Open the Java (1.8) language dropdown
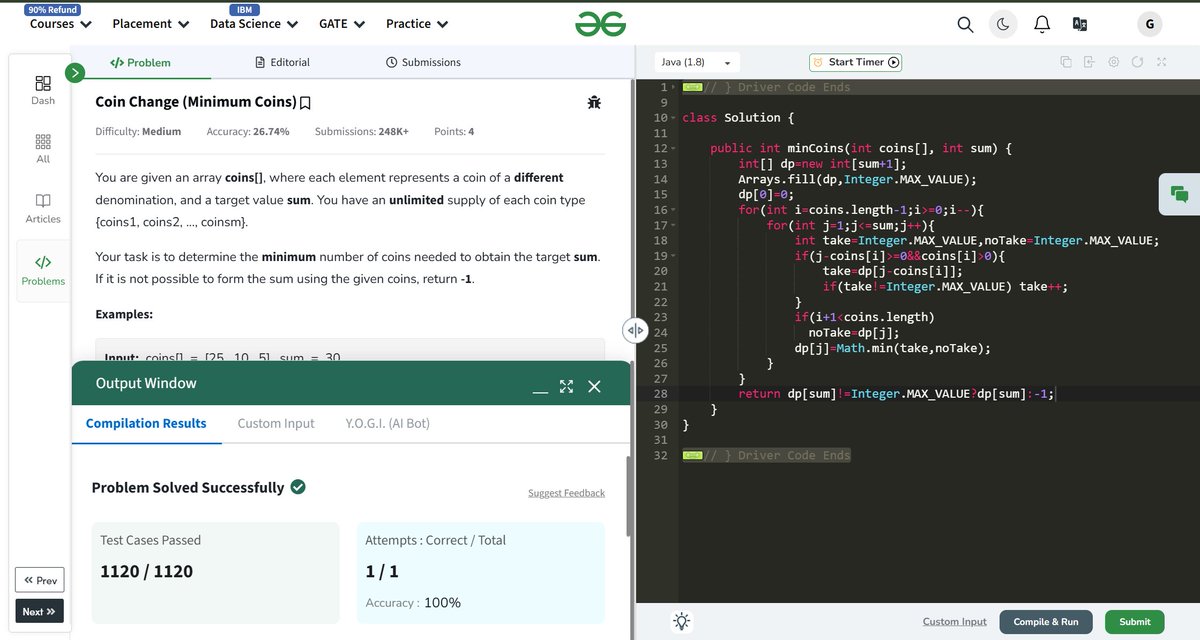1200x640 pixels. click(x=698, y=62)
